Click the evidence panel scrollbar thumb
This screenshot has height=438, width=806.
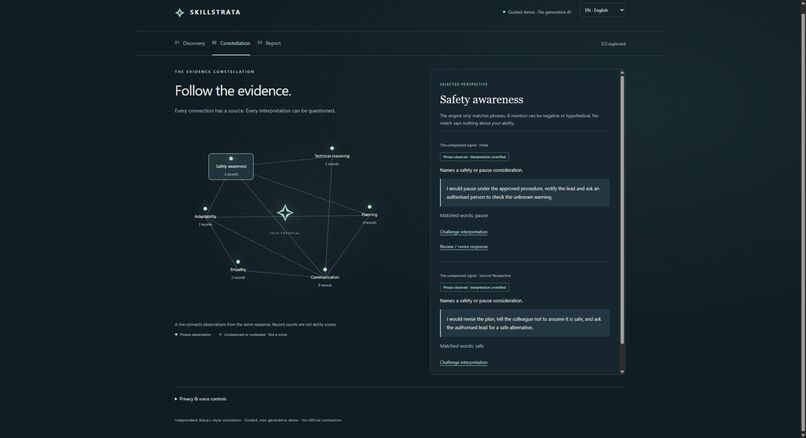pyautogui.click(x=622, y=210)
